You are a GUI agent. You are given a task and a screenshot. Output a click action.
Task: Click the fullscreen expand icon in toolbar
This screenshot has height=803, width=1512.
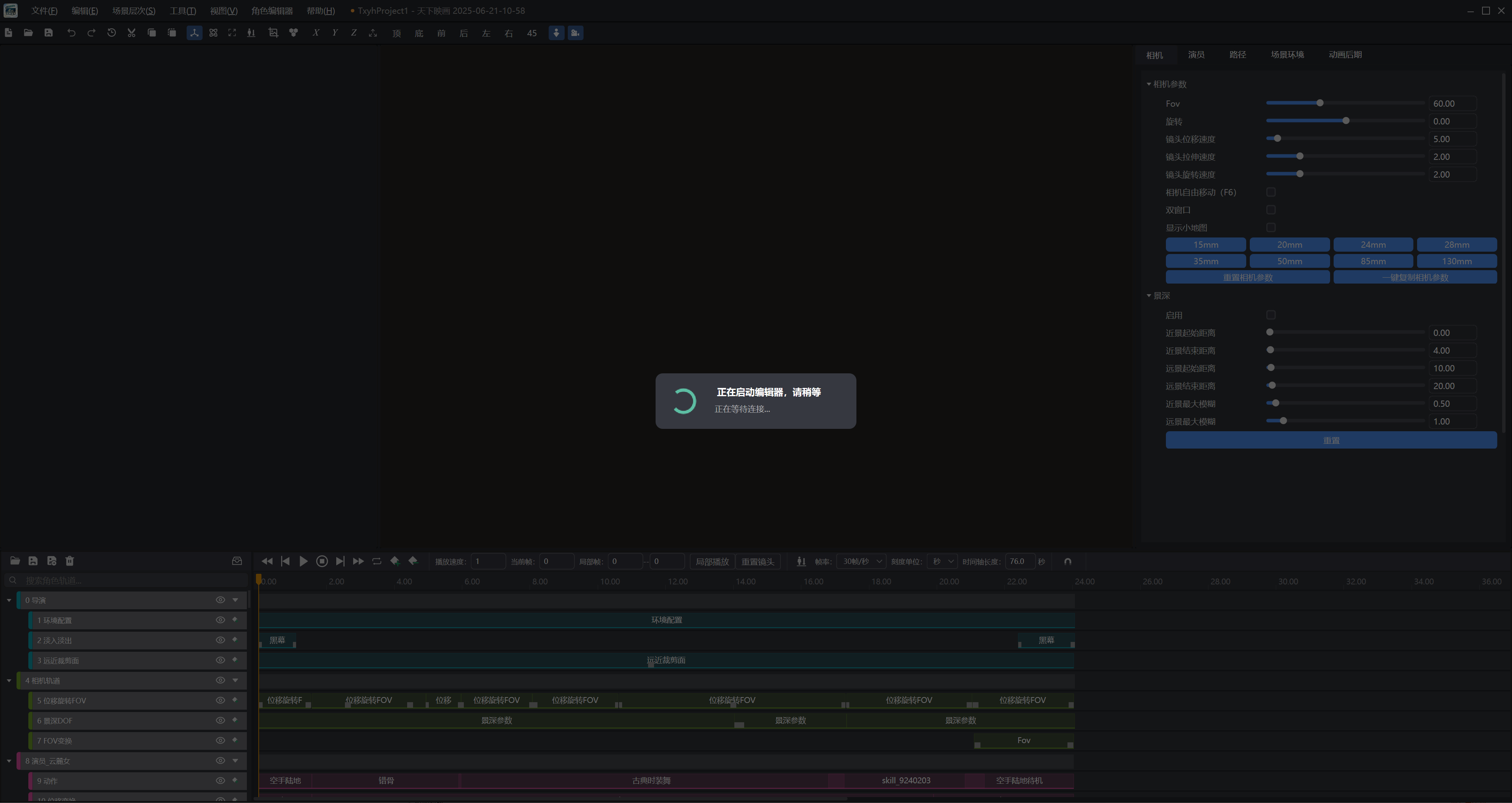pos(232,33)
